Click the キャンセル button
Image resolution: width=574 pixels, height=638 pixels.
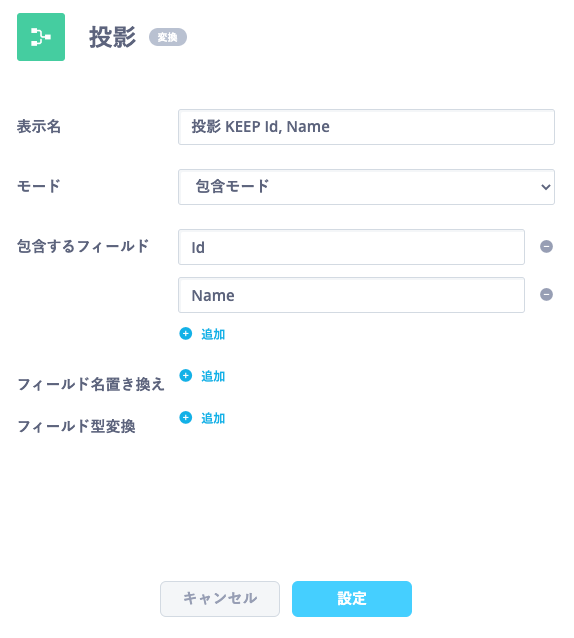coord(220,599)
